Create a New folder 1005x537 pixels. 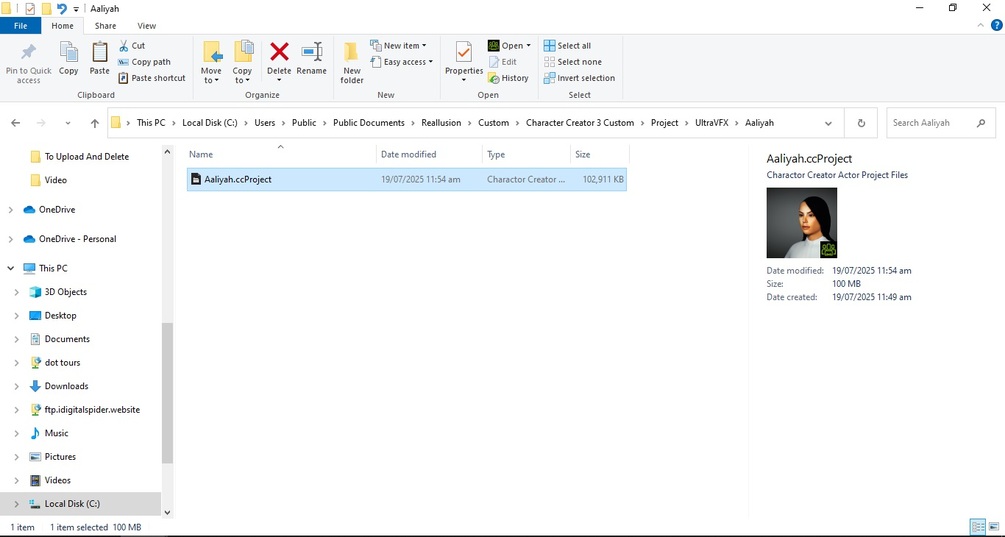352,63
